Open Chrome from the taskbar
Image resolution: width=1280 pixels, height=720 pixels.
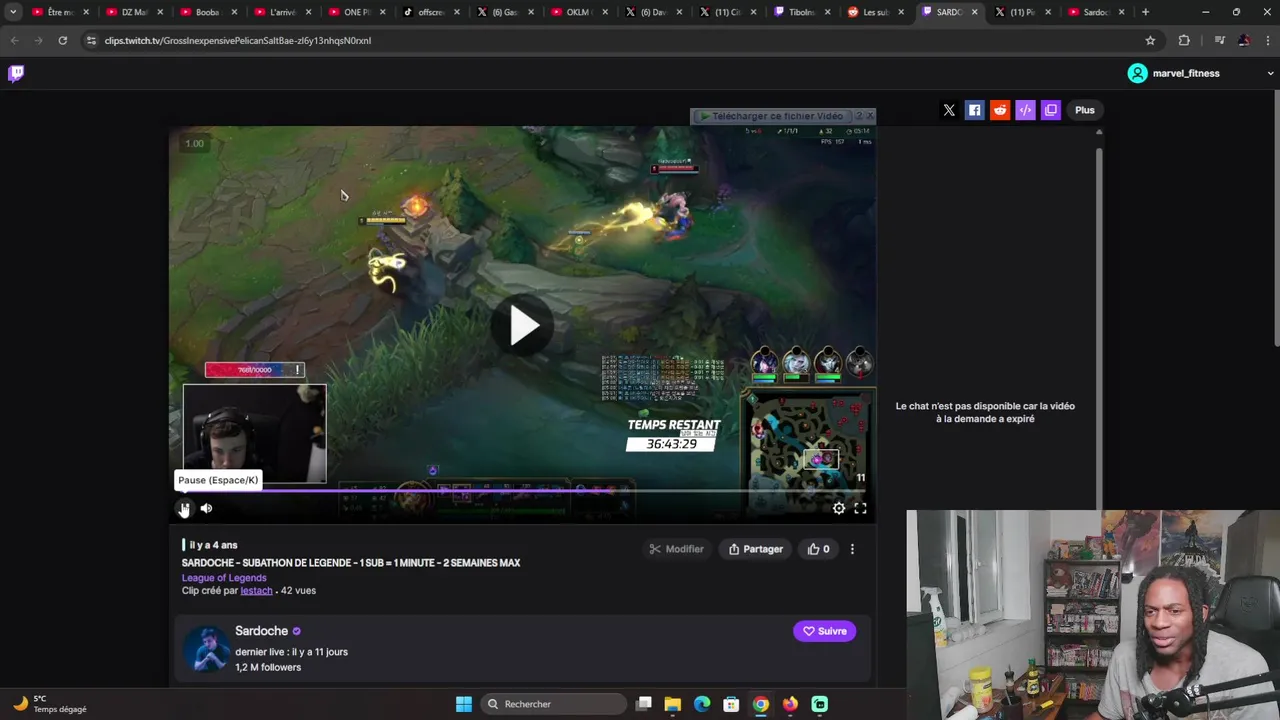pyautogui.click(x=761, y=704)
